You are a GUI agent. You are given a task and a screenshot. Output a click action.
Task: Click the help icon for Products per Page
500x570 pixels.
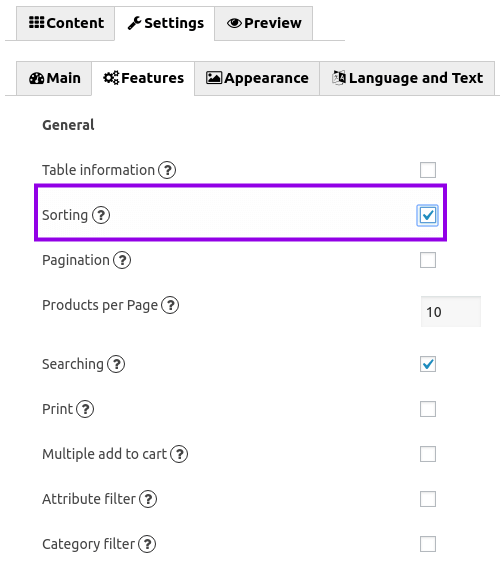pos(170,305)
